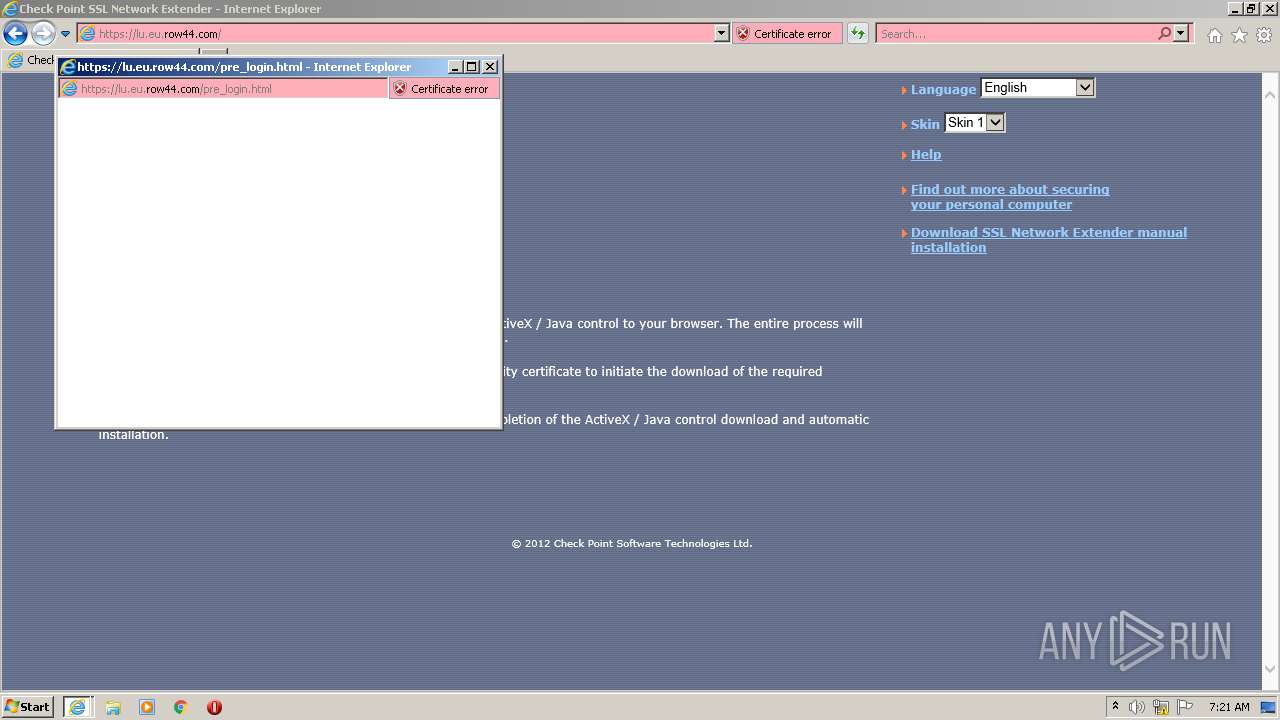
Task: Click Certificate error in popup window
Action: point(444,89)
